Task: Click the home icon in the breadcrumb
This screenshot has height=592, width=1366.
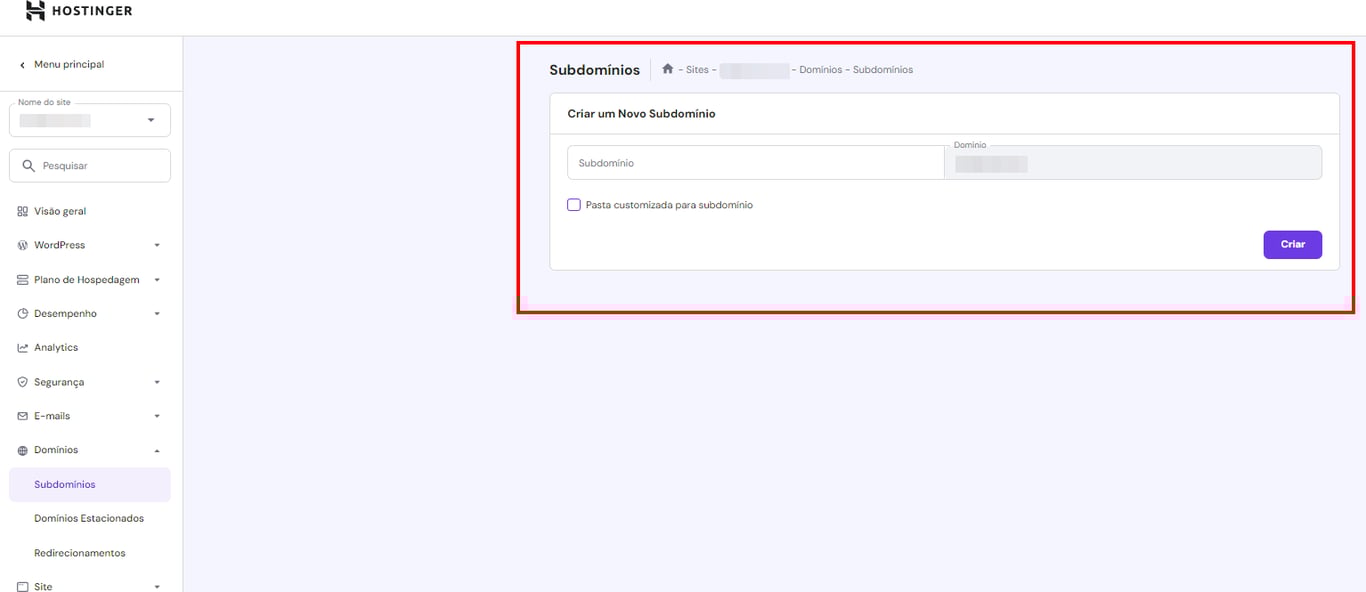Action: (x=667, y=68)
